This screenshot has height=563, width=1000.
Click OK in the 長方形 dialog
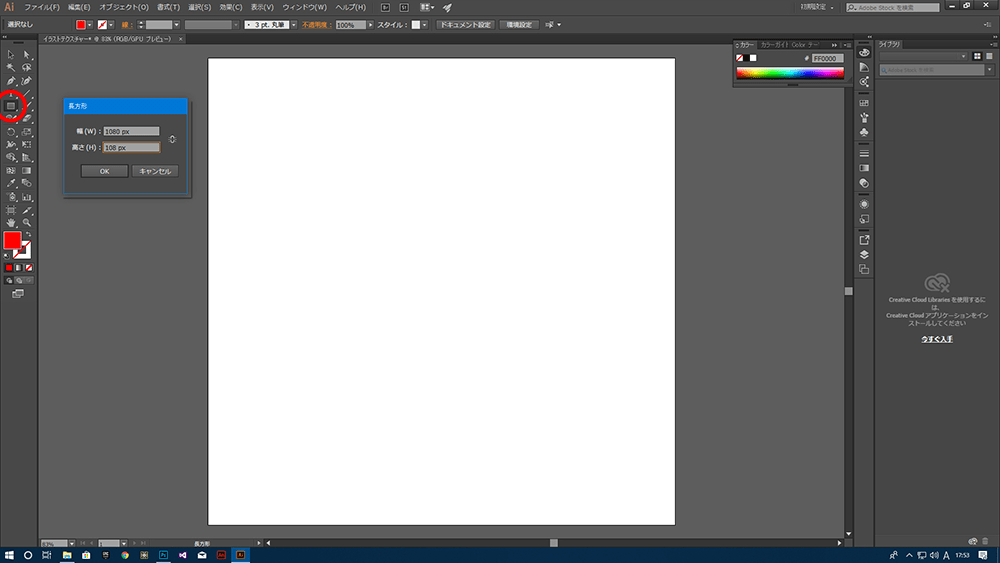point(104,171)
